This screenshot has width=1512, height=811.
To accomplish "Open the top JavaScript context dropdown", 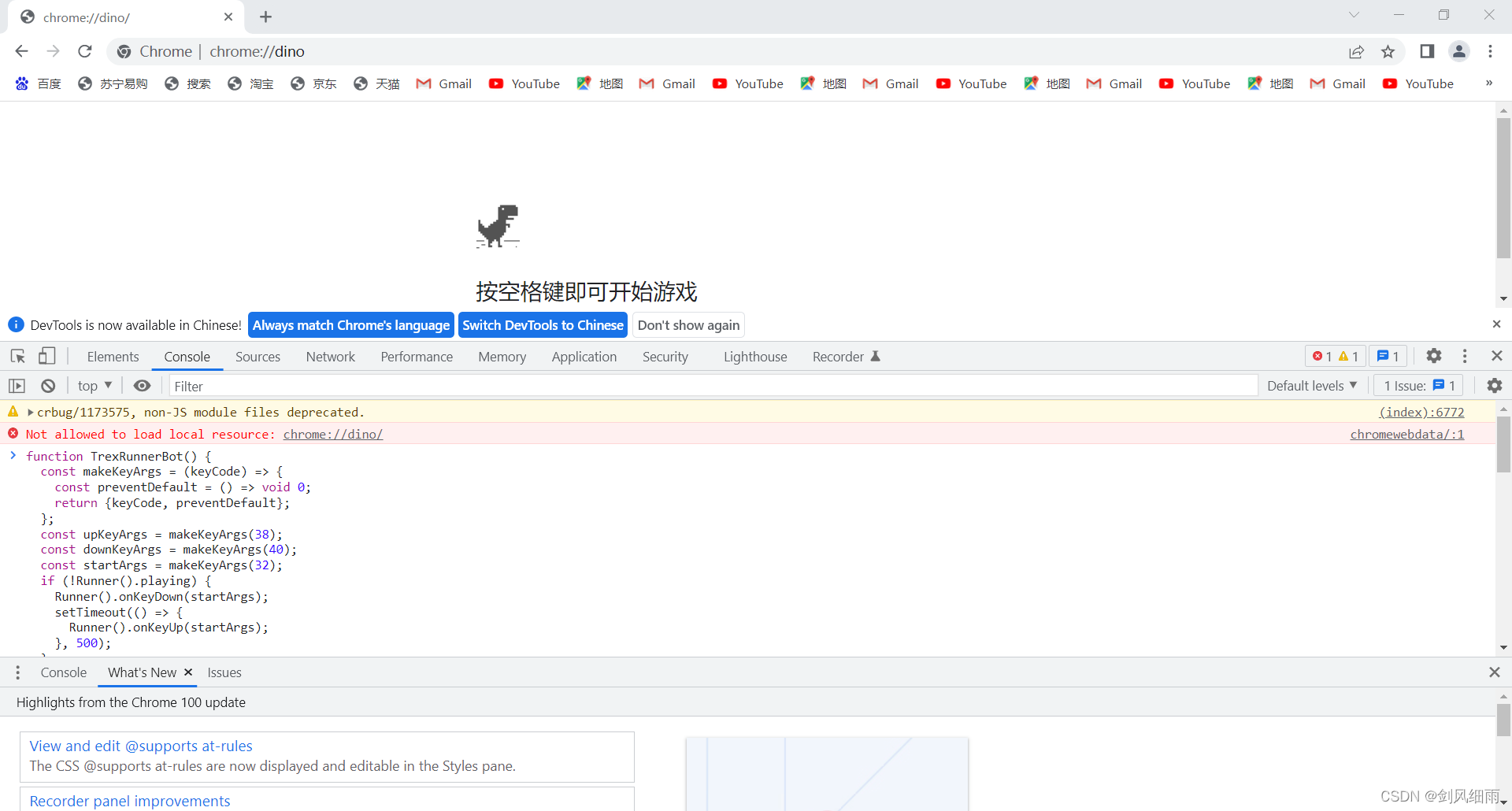I will pos(94,386).
